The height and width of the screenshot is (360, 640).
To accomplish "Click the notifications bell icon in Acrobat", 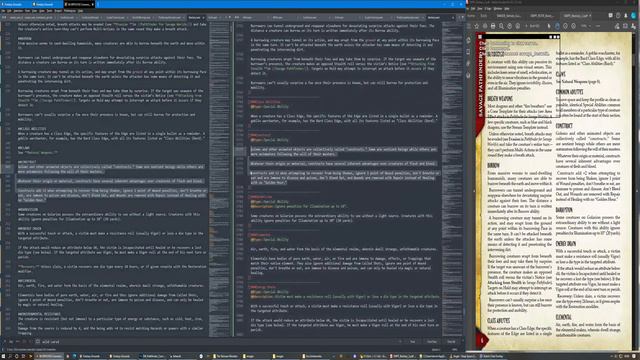I will (626, 16).
